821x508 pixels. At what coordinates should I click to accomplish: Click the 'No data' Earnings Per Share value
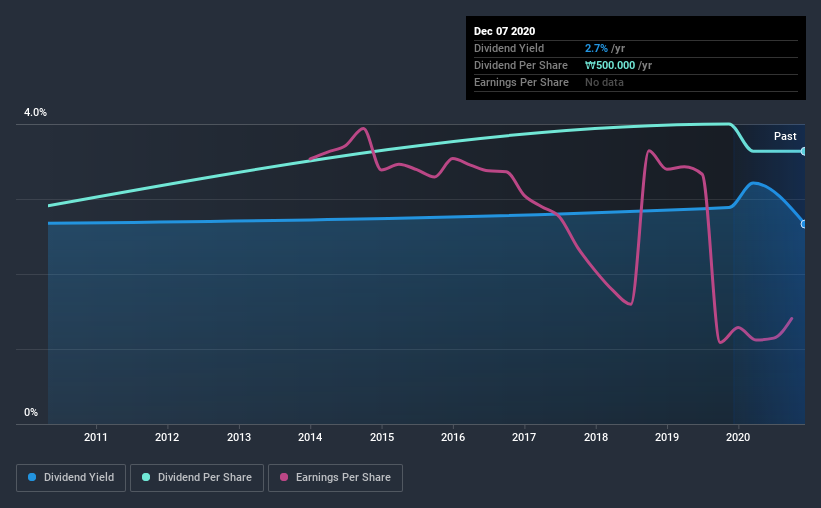click(604, 82)
